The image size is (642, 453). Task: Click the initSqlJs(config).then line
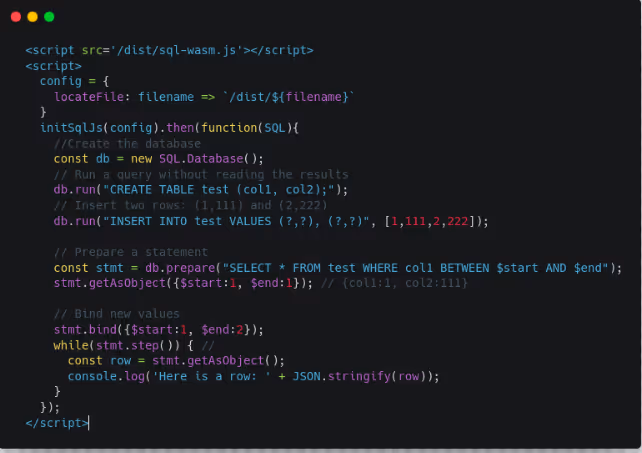pyautogui.click(x=169, y=128)
